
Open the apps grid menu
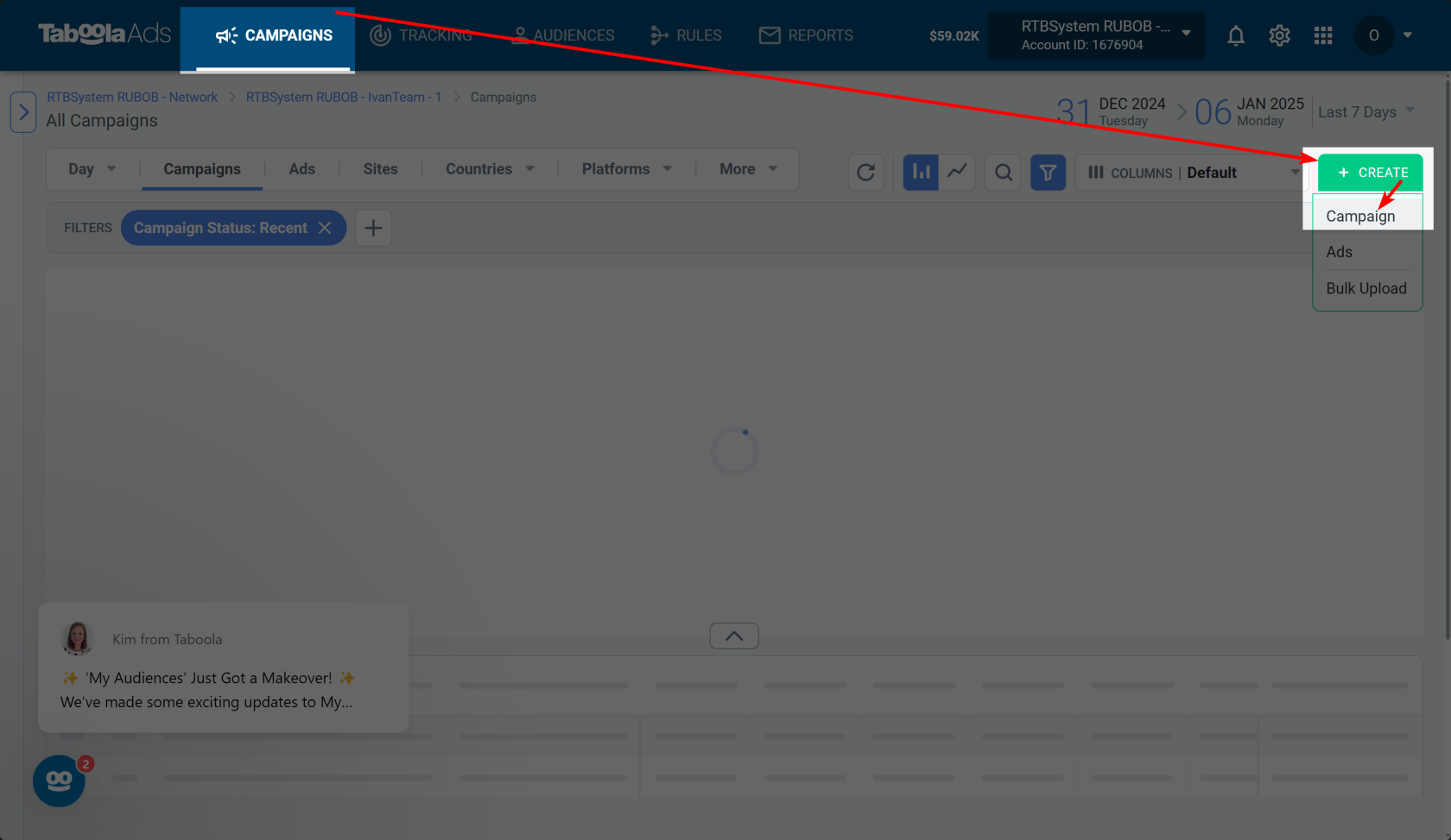click(x=1323, y=35)
